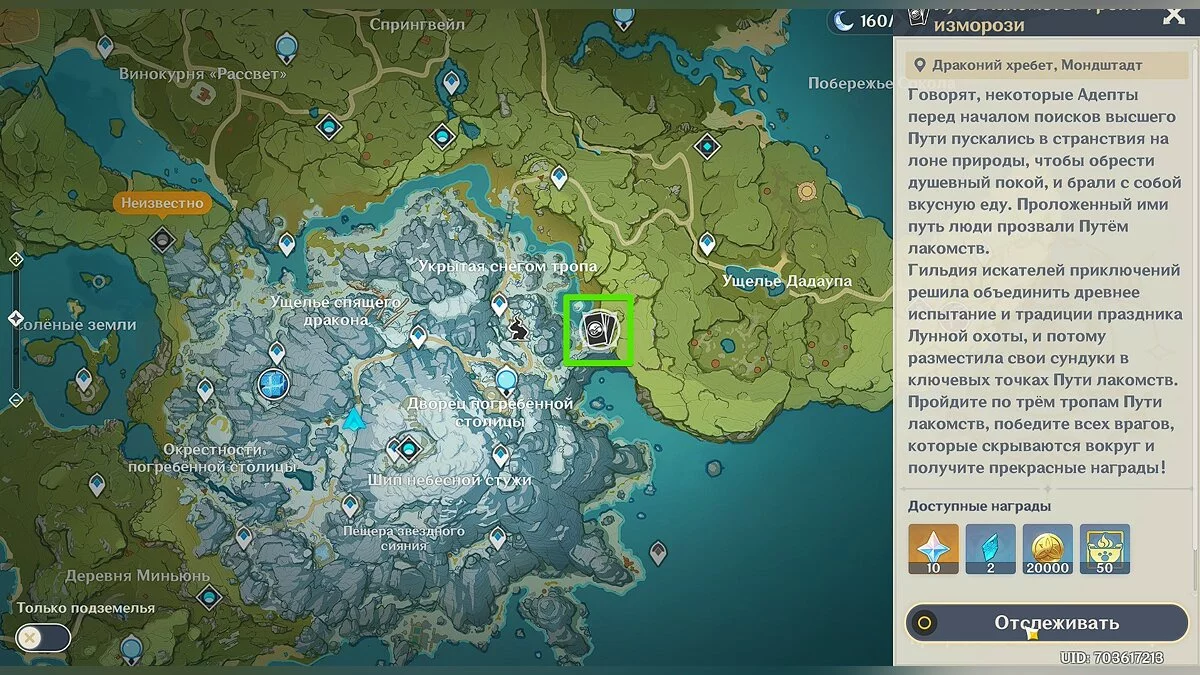Open the domain marker below Деревня Миньюнь
The image size is (1200, 675).
(x=208, y=598)
